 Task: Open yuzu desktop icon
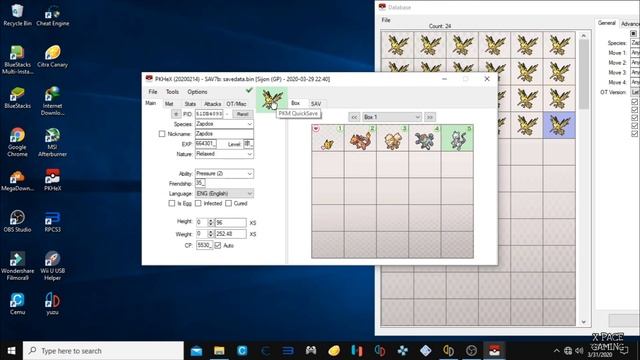53,304
